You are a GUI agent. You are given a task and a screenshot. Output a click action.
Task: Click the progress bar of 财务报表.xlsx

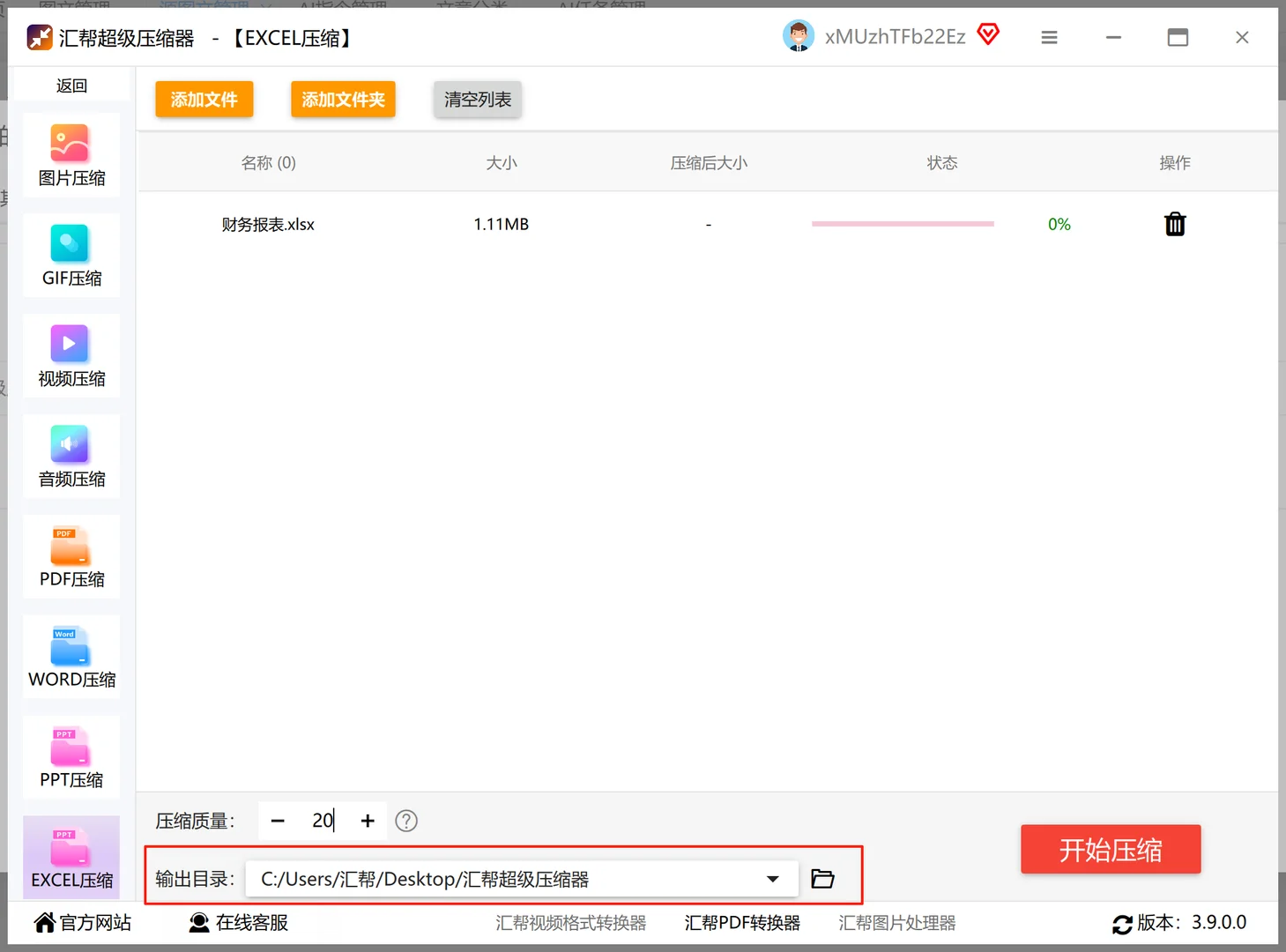coord(902,224)
